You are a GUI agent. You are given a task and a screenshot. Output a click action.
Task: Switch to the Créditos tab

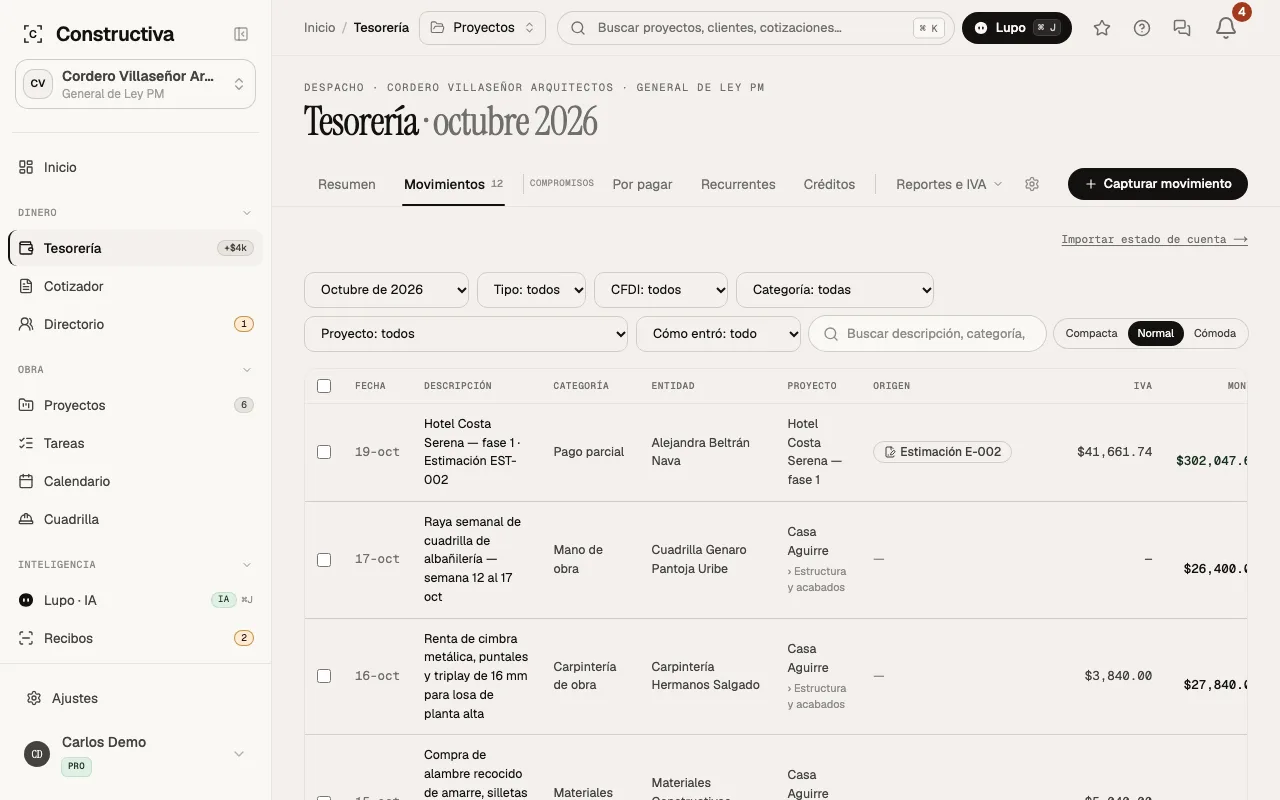click(829, 185)
